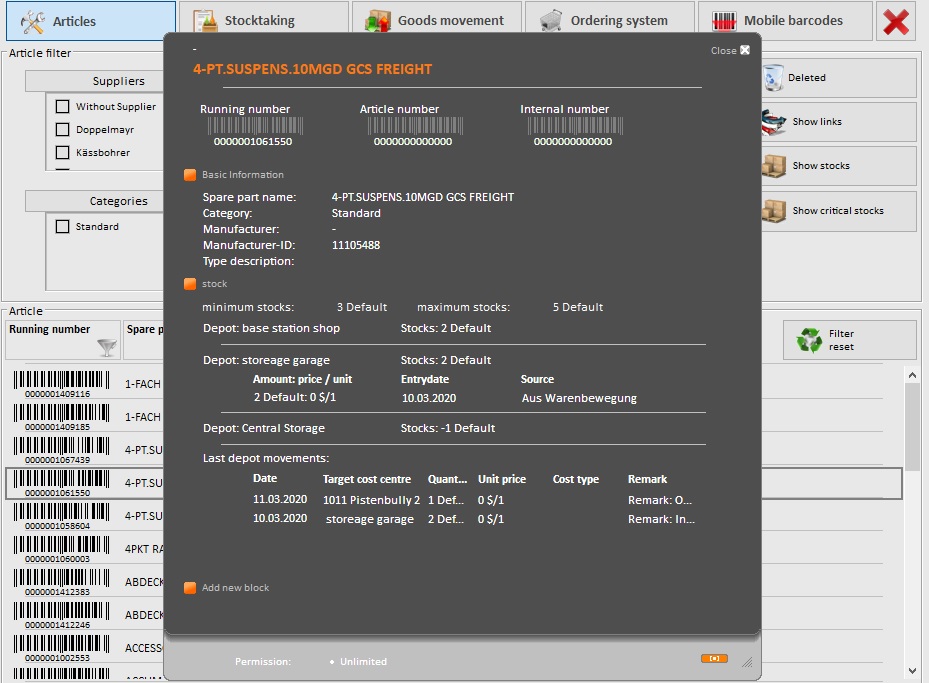Click the Show links icon
Image resolution: width=929 pixels, height=683 pixels.
click(x=774, y=122)
